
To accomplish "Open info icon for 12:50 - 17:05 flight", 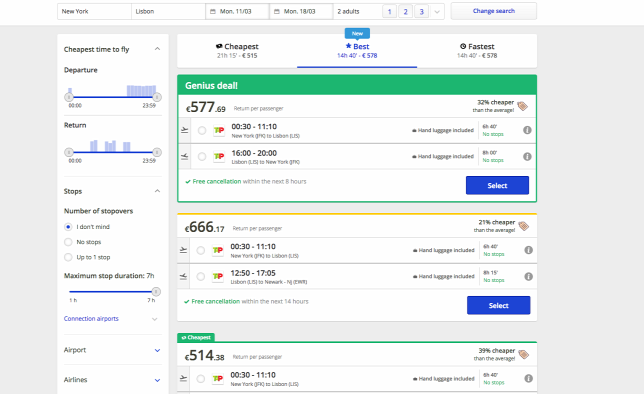I will coord(529,276).
